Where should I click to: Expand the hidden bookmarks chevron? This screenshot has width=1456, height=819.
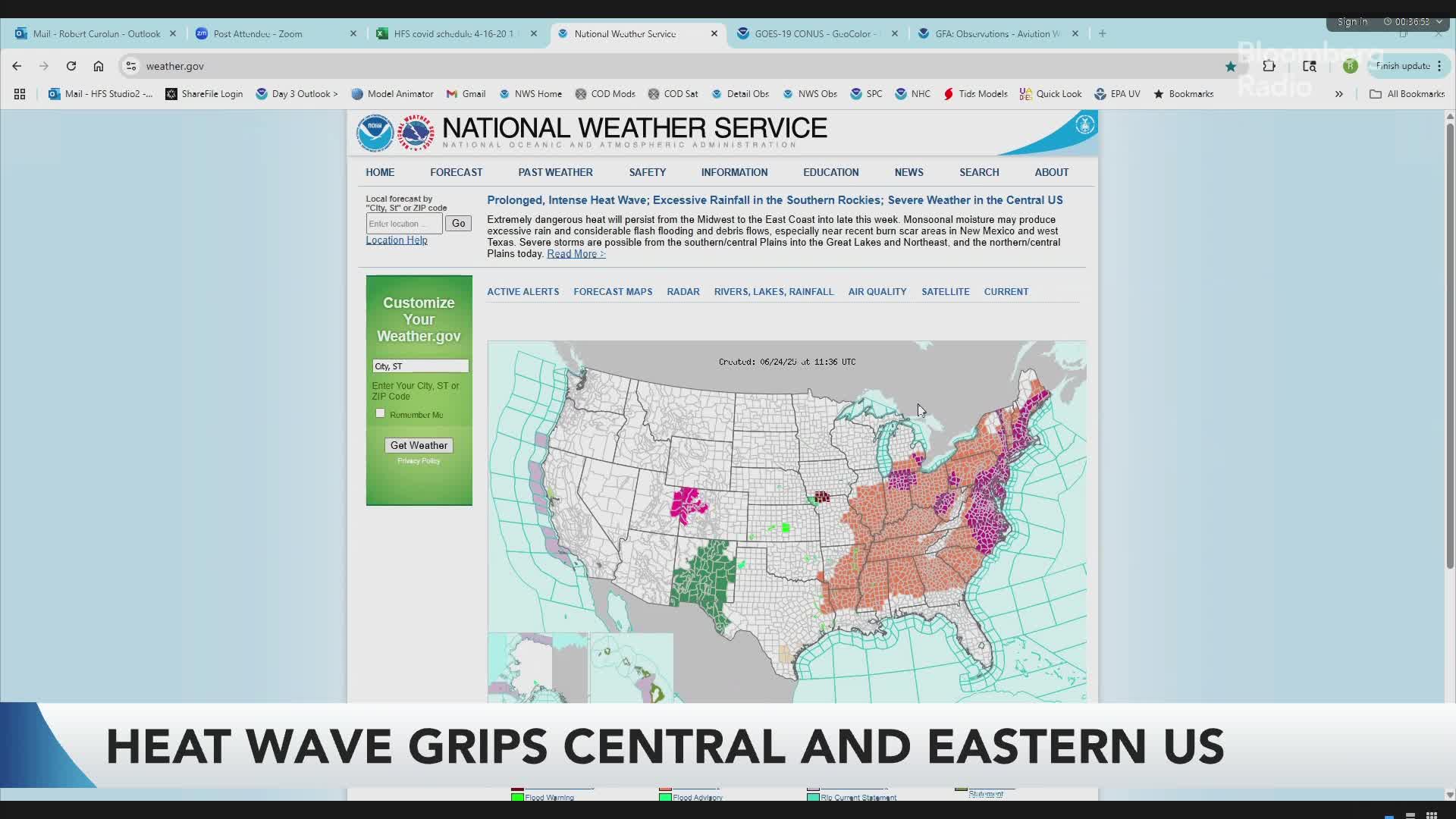click(1339, 93)
